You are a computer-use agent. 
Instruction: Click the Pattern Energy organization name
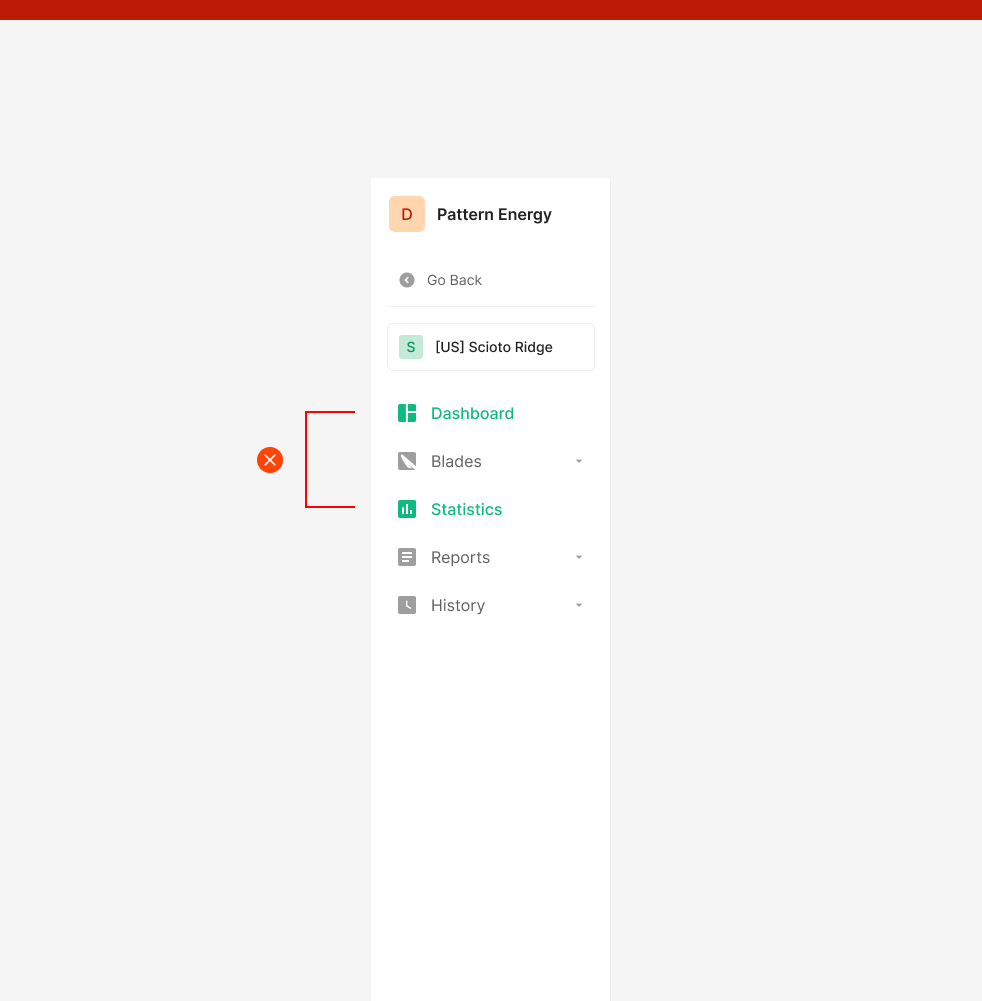pos(494,214)
